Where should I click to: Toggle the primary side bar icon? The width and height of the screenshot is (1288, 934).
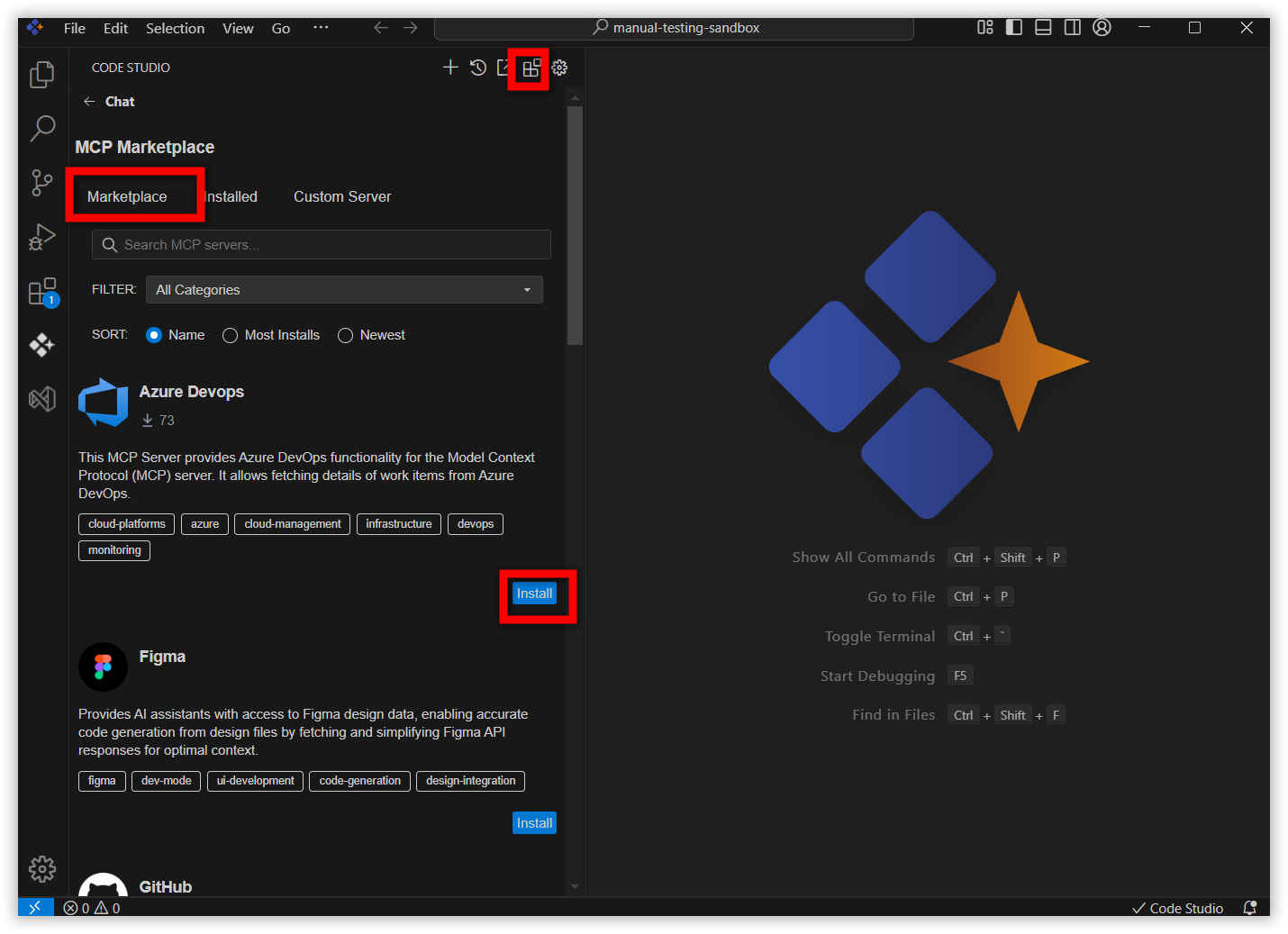1014,28
